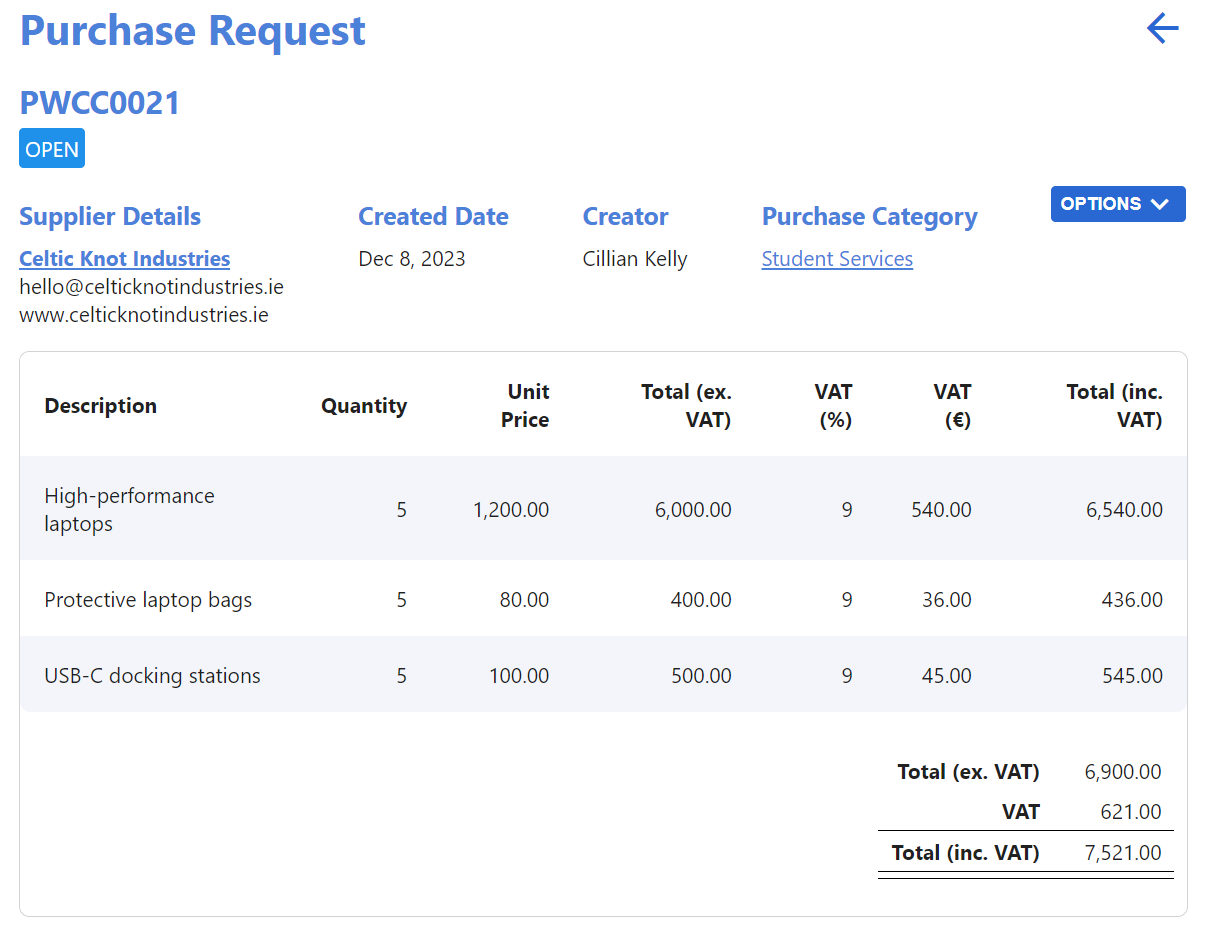The width and height of the screenshot is (1210, 928).
Task: Click the creator name Cillian Kelly
Action: [635, 259]
